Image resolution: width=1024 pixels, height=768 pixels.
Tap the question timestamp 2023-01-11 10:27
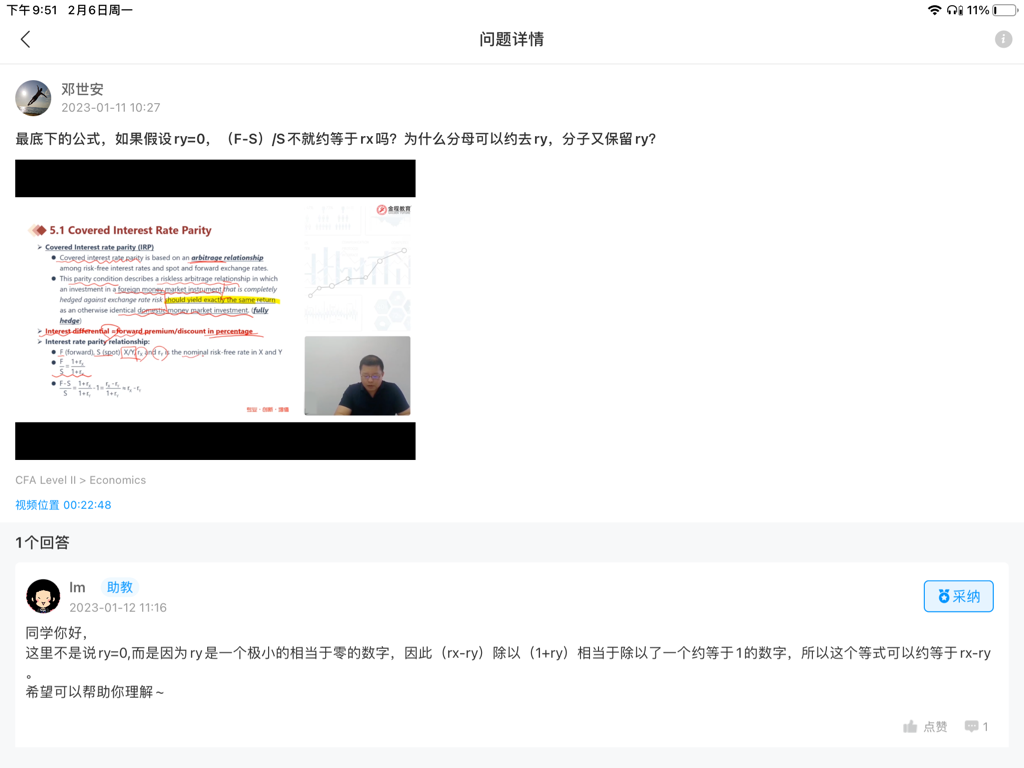(110, 108)
